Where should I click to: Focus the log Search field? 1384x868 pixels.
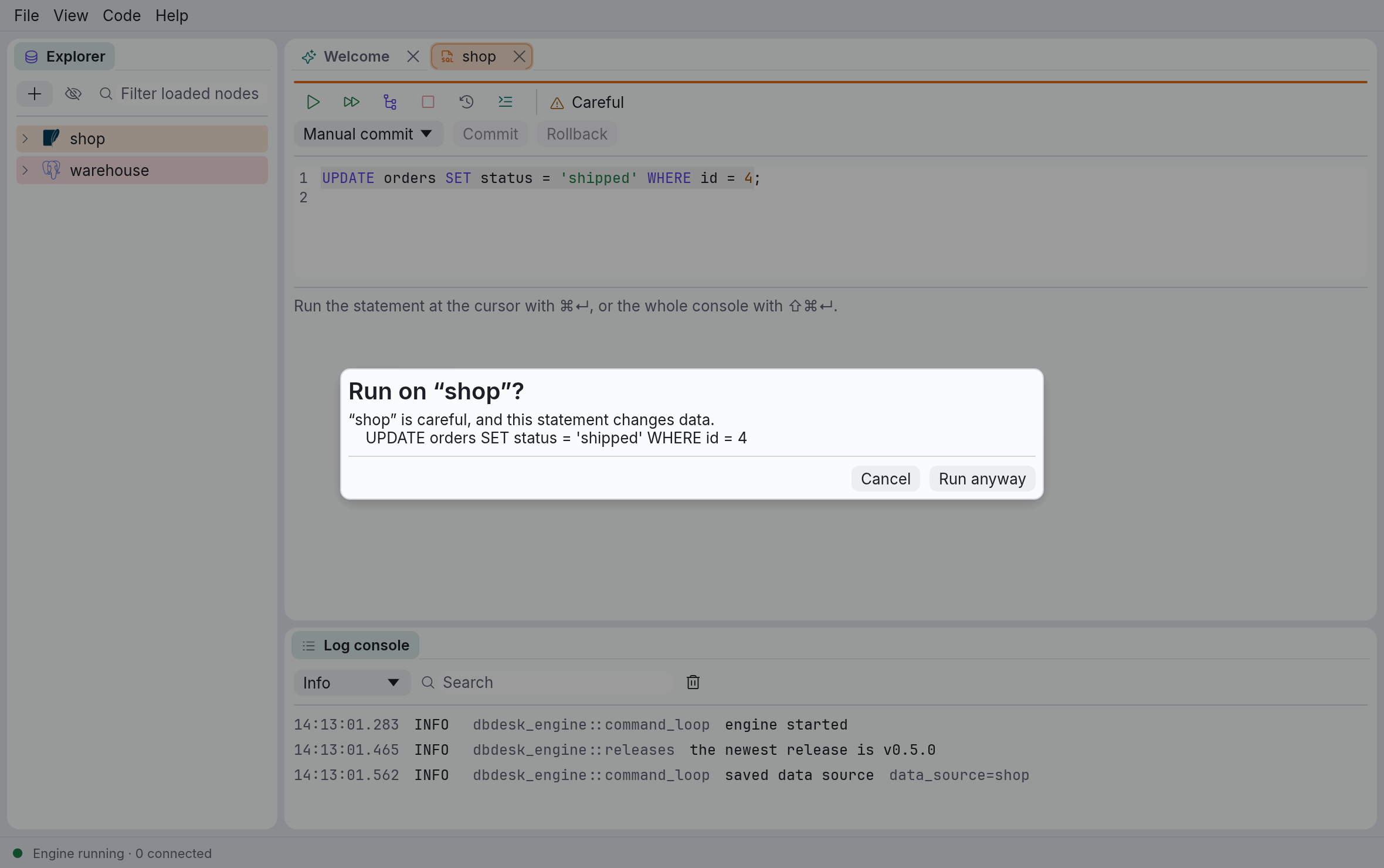click(x=555, y=683)
